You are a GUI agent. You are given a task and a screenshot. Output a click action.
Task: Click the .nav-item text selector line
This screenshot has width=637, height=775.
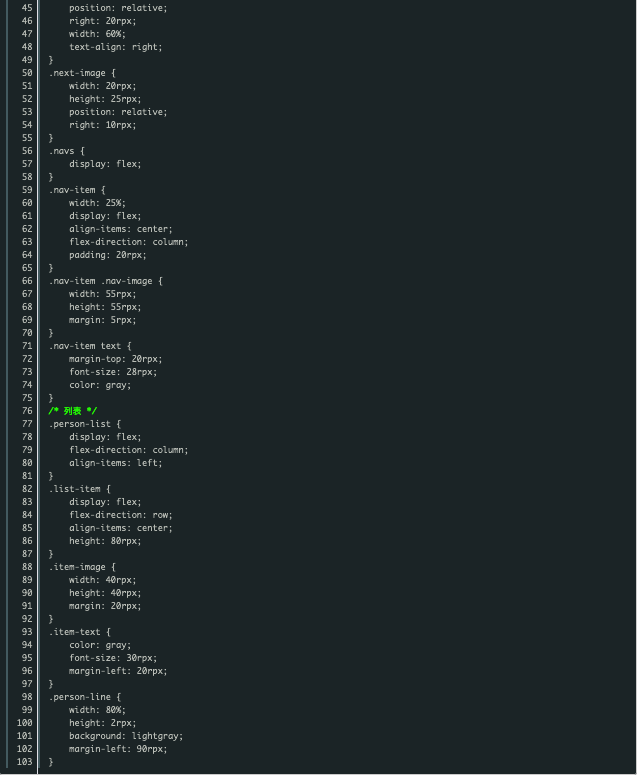(x=85, y=346)
